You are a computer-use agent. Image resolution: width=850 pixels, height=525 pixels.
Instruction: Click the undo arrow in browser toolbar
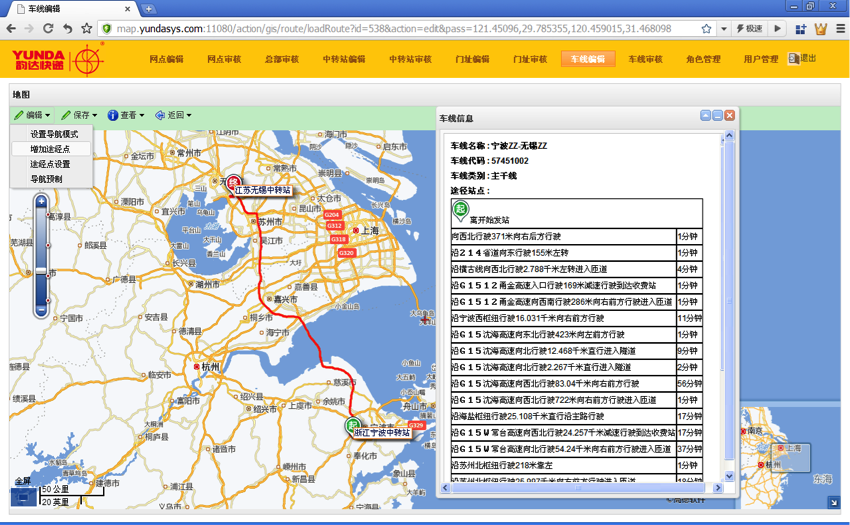pyautogui.click(x=67, y=28)
